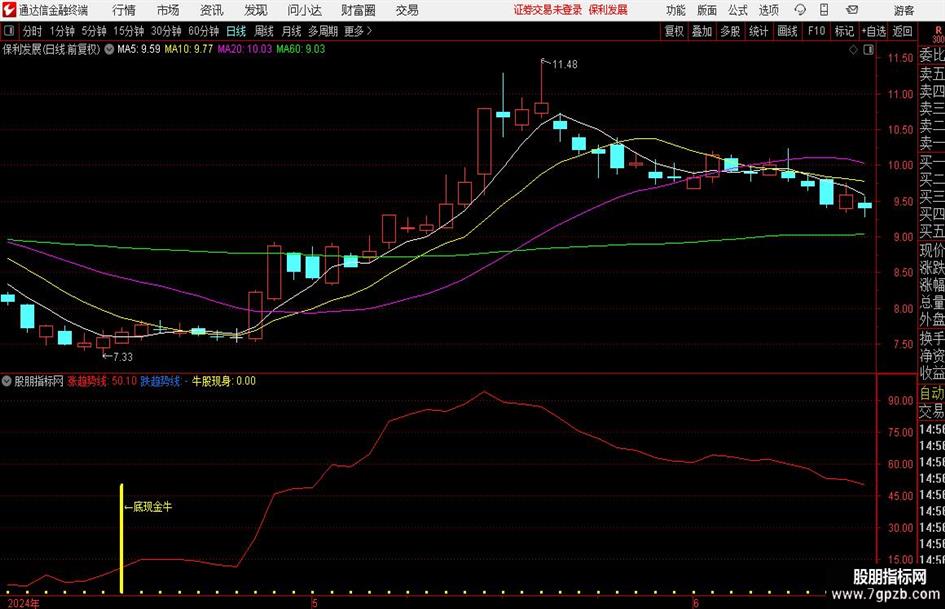Open the mail messages icon
The width and height of the screenshot is (945, 609).
pos(852,10)
